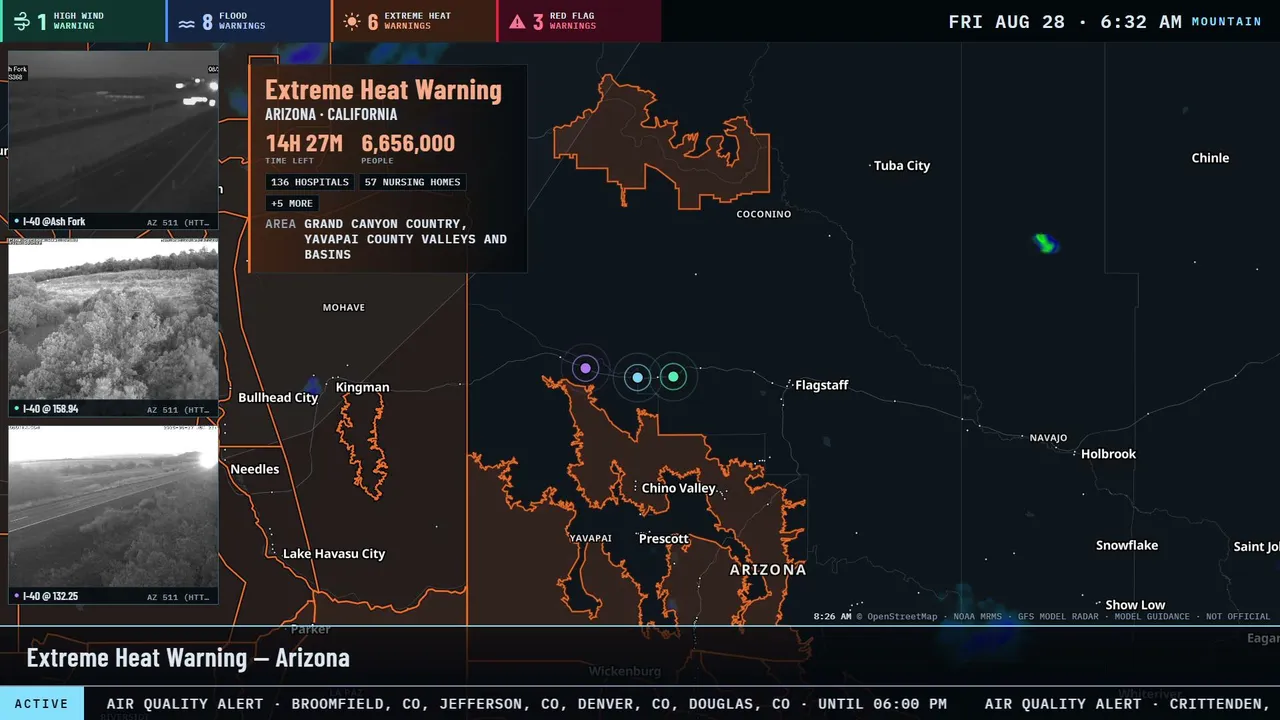The image size is (1280, 720).
Task: Open the I-40 @ 132.25 camera feed
Action: pos(113,514)
